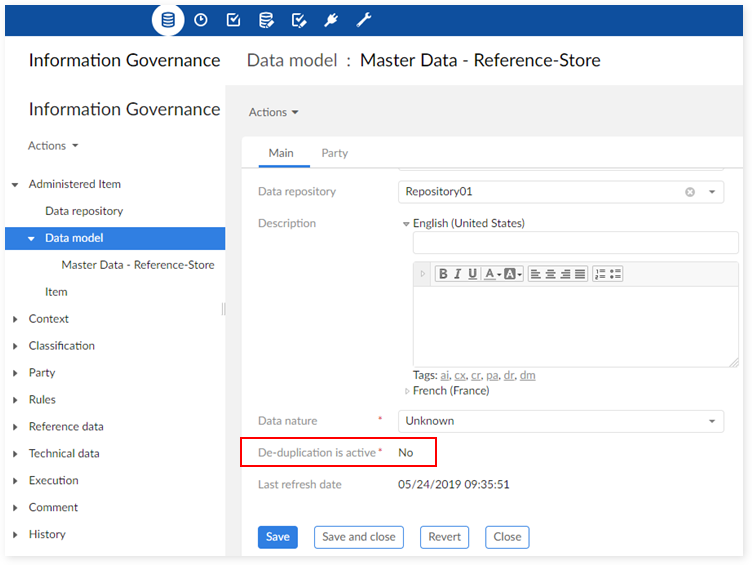
Task: Open the Data nature dropdown
Action: [712, 421]
